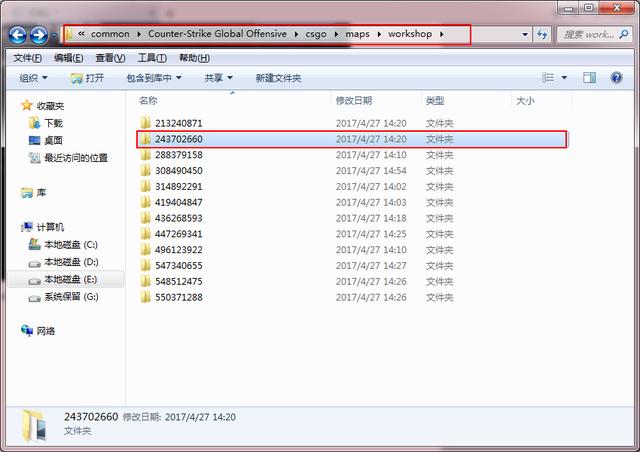Viewport: 640px width, 452px height.
Task: Open the 文件(F) menu
Action: (28, 58)
